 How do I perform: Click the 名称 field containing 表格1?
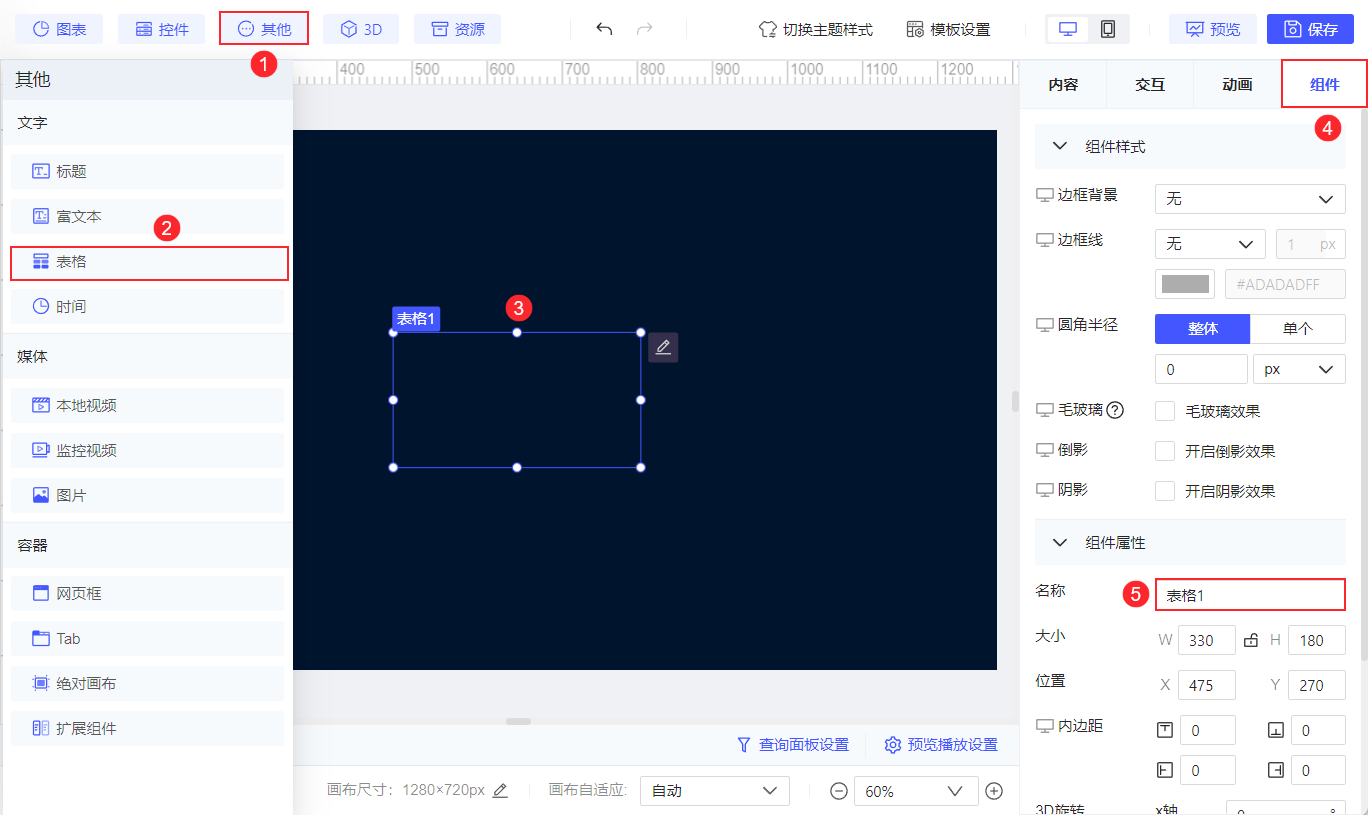pos(1250,595)
